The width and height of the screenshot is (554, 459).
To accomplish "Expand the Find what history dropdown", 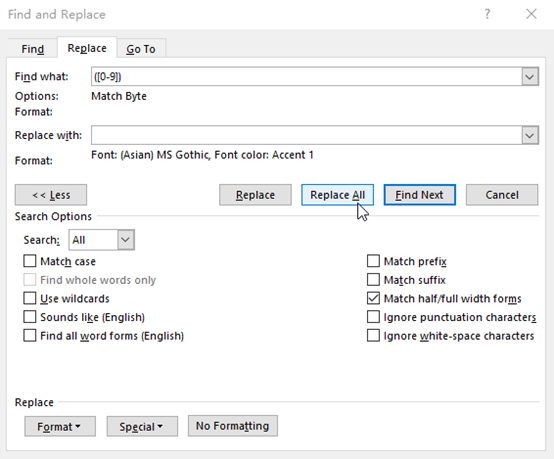I will point(530,76).
